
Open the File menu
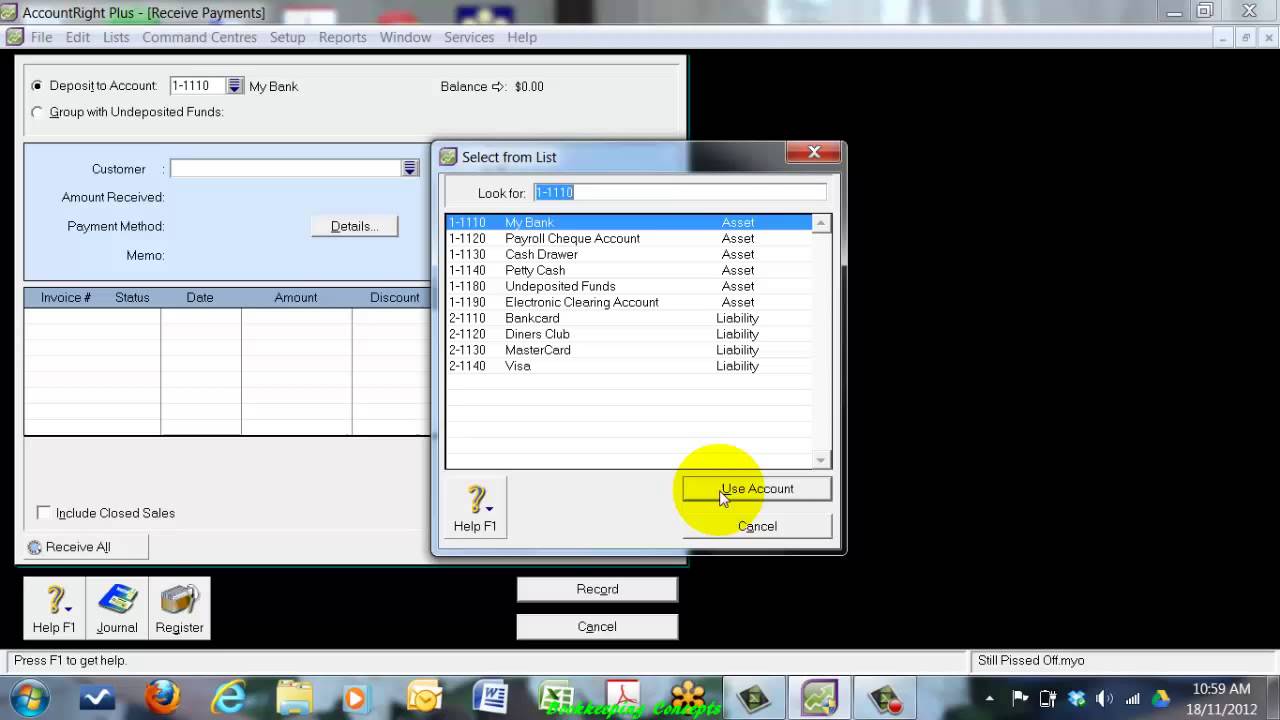[x=41, y=37]
